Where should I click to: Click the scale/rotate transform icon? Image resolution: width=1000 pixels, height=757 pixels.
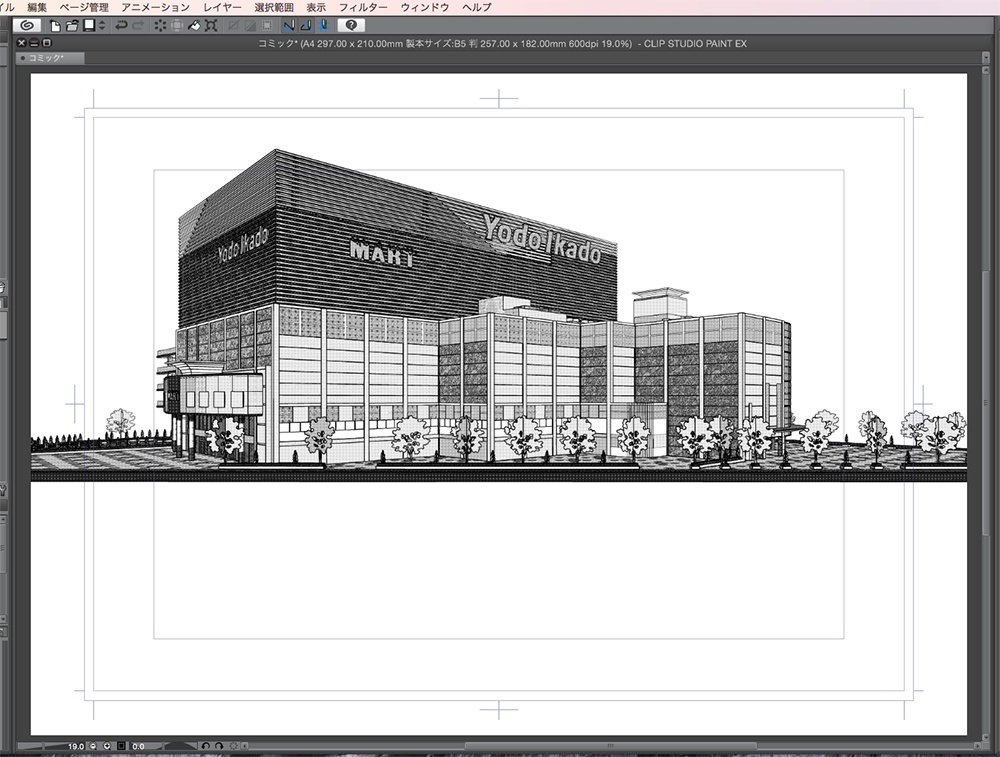click(x=211, y=26)
